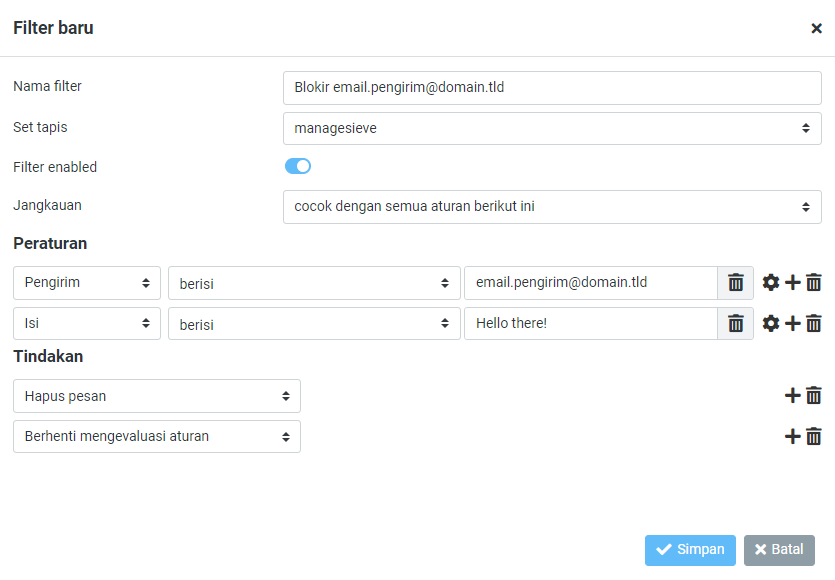
Task: Open the Set tapis dropdown
Action: [552, 128]
